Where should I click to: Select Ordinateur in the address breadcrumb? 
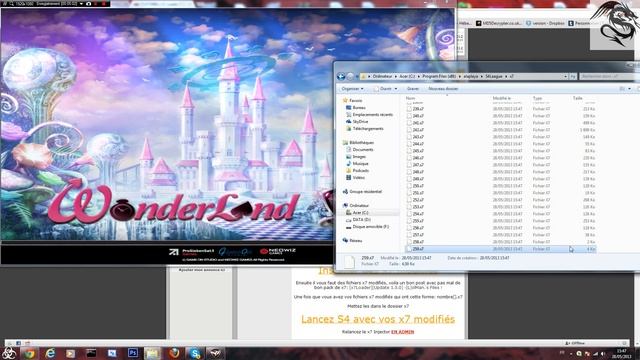click(x=382, y=76)
